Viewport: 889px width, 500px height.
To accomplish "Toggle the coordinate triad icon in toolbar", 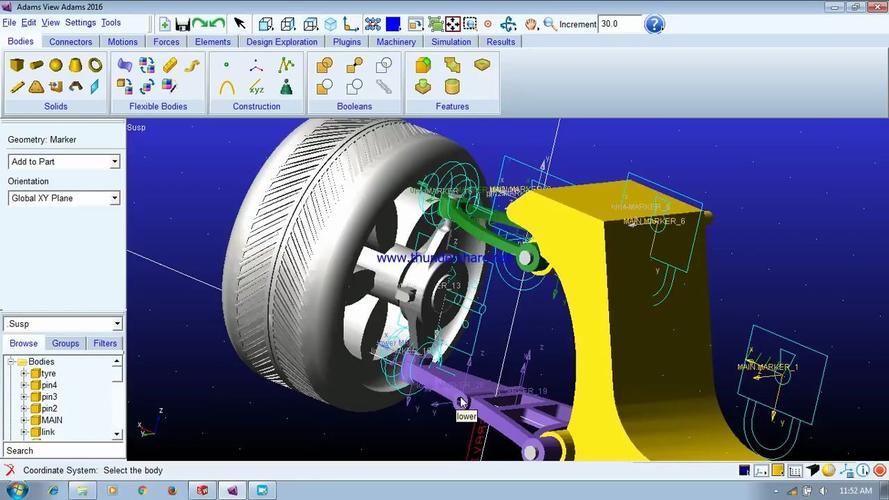I will (351, 24).
